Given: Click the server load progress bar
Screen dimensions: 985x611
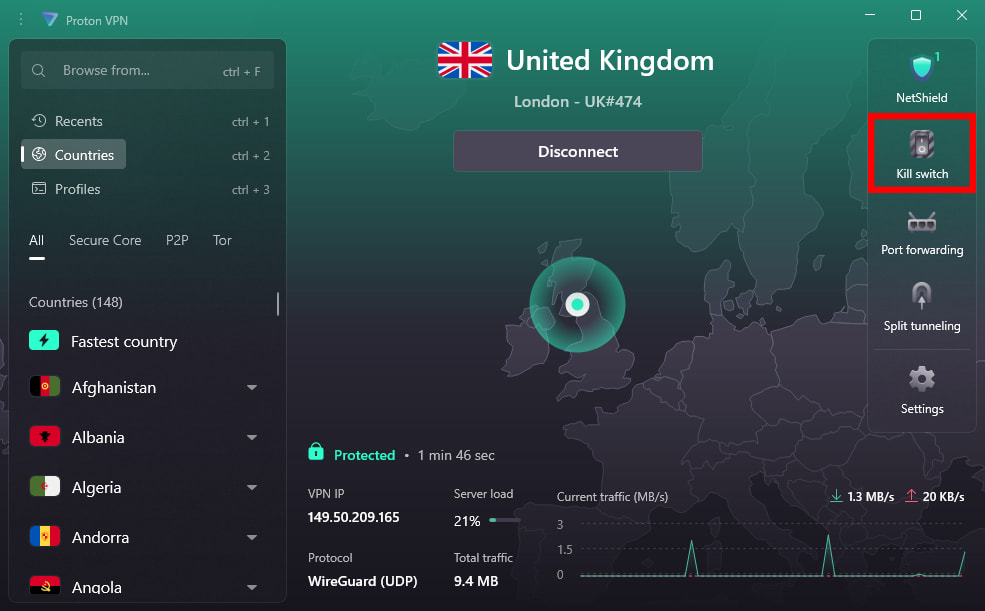Looking at the screenshot, I should tap(504, 520).
